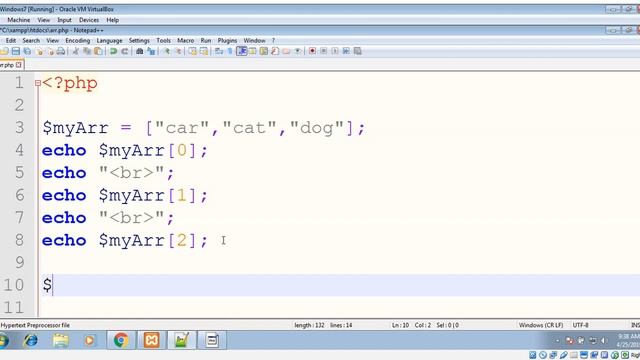Click line number 9 in the margin
The width and height of the screenshot is (640, 360).
(20, 262)
